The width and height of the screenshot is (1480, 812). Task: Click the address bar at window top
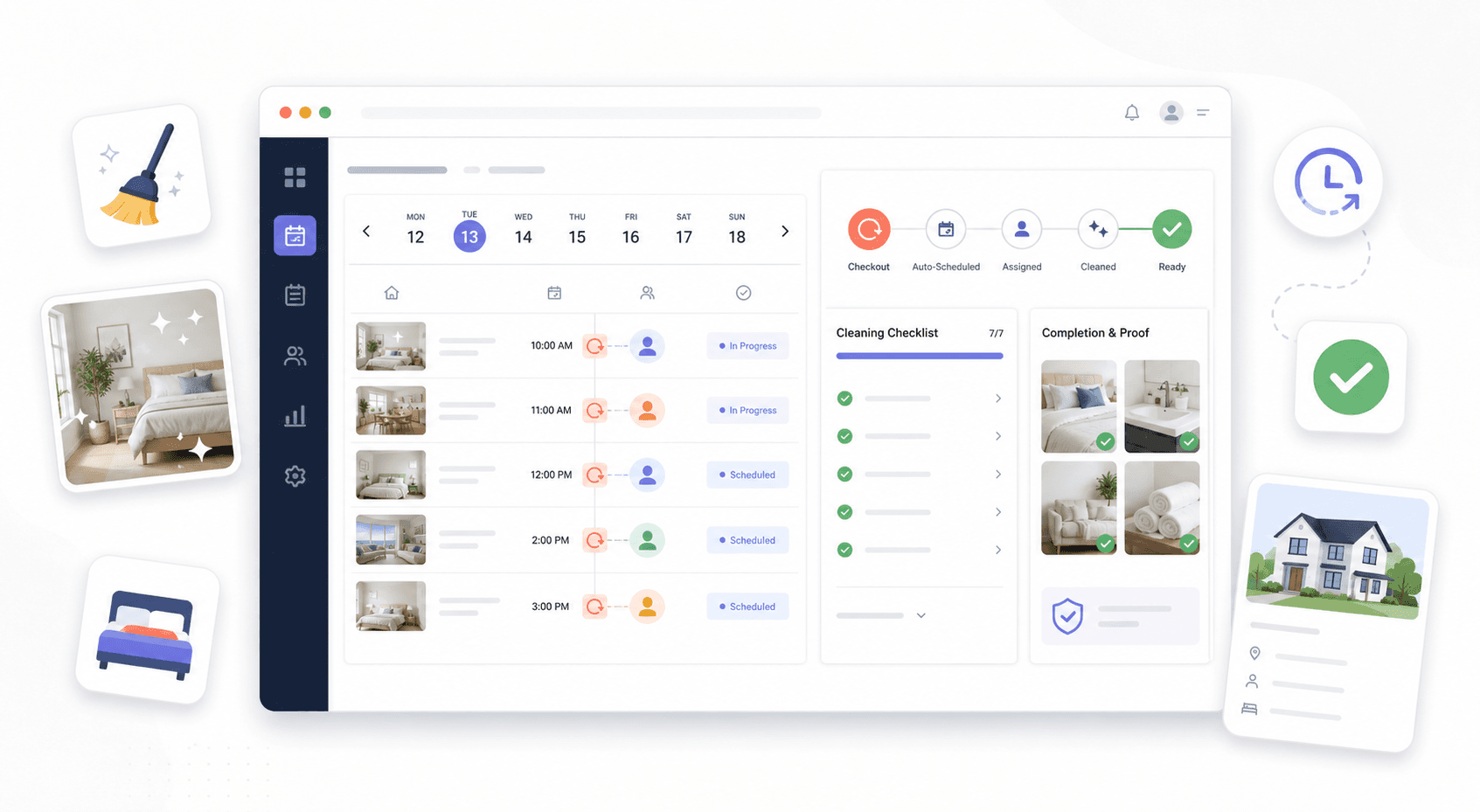[591, 113]
